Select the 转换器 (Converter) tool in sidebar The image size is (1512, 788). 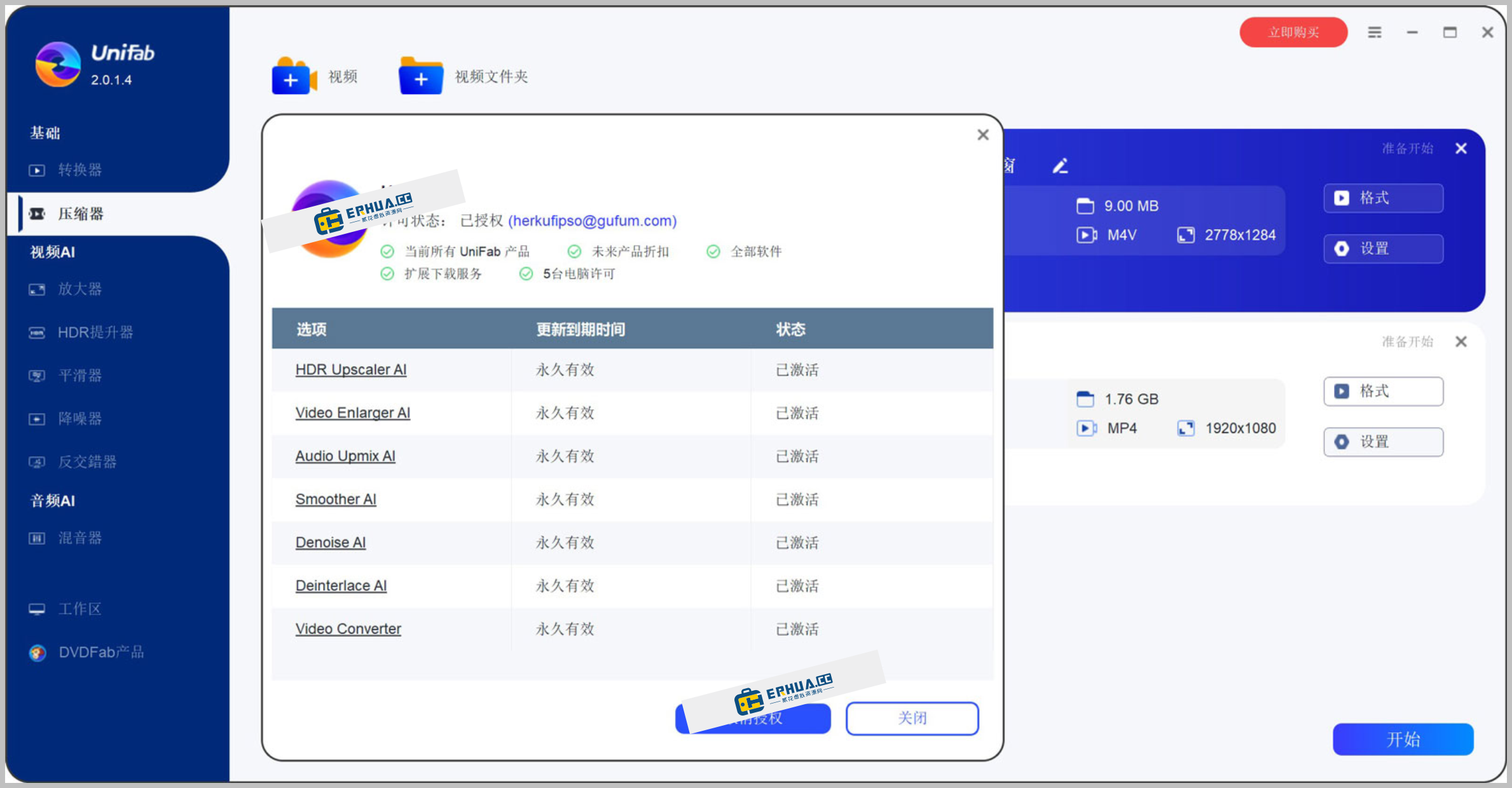(80, 170)
